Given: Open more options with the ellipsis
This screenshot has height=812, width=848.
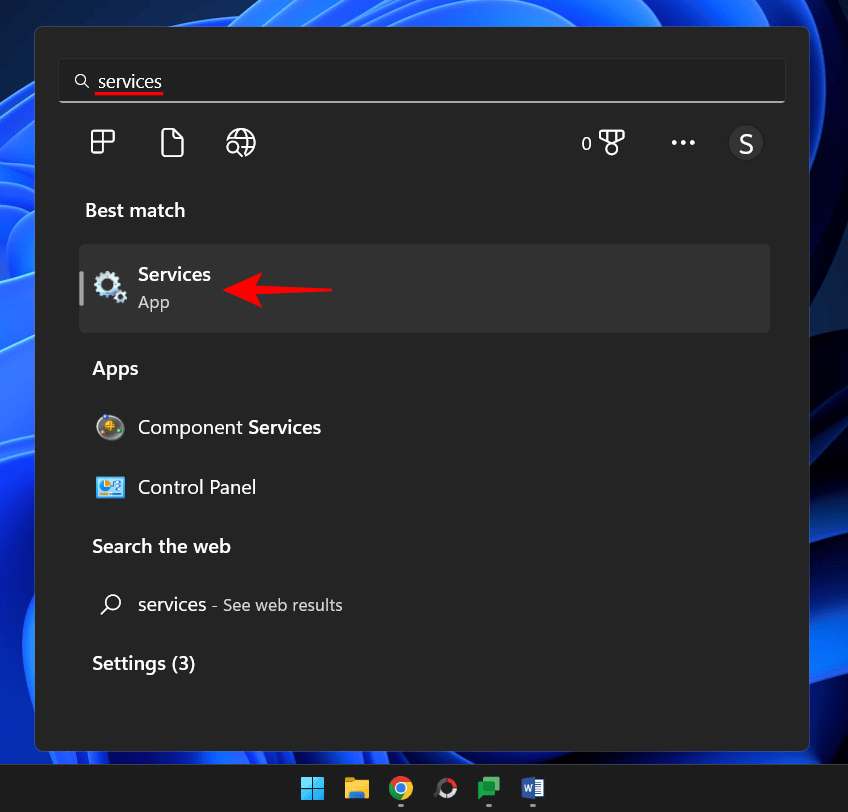Looking at the screenshot, I should click(683, 143).
